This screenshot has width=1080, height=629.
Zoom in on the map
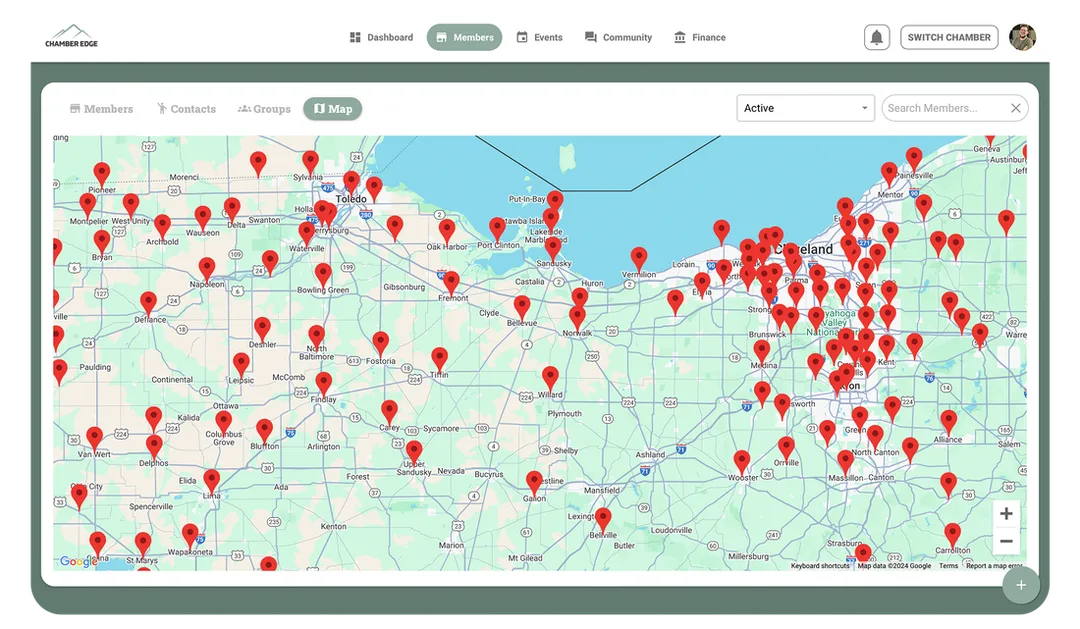click(x=1006, y=514)
